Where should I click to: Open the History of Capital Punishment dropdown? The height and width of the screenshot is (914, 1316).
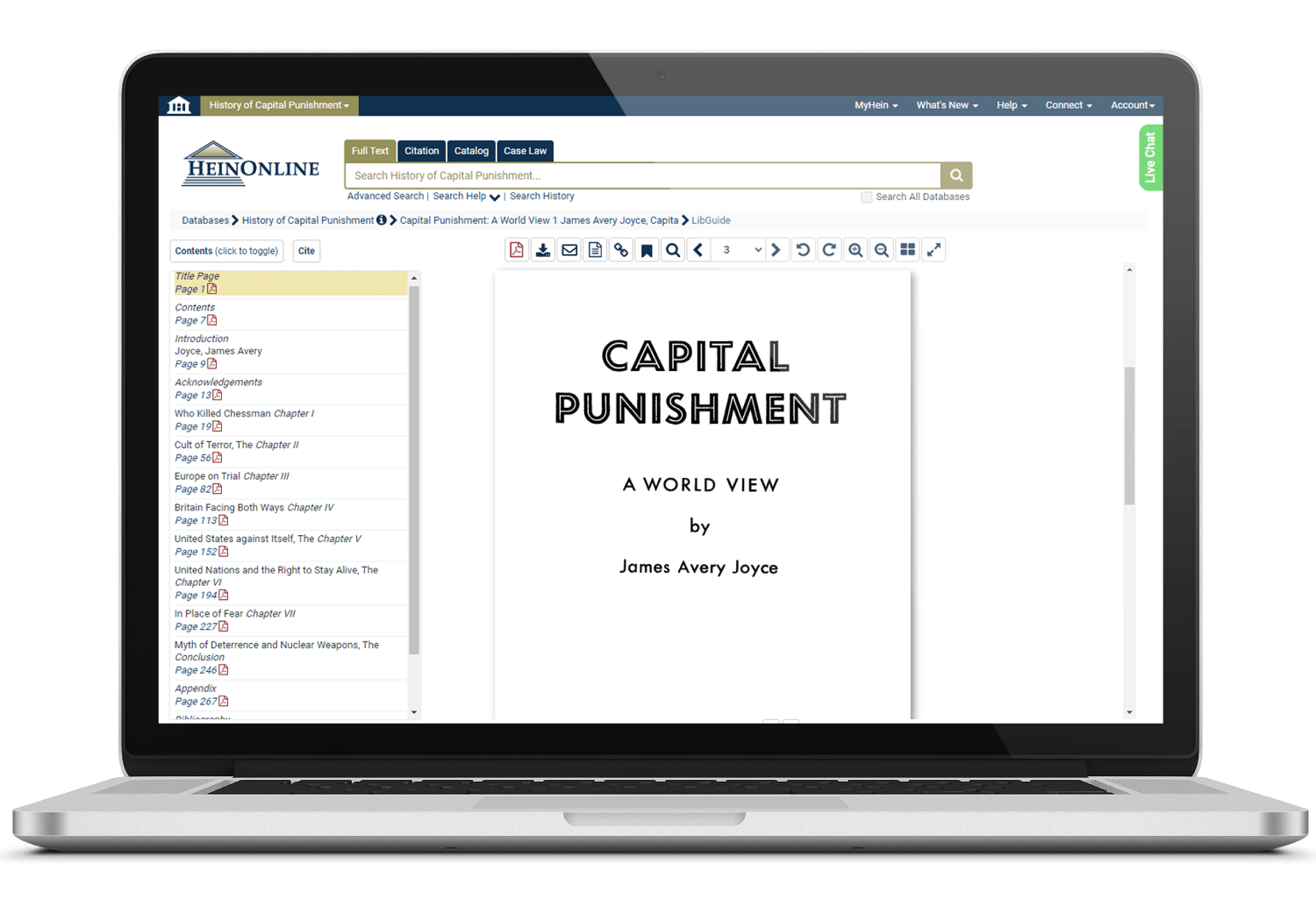click(279, 105)
